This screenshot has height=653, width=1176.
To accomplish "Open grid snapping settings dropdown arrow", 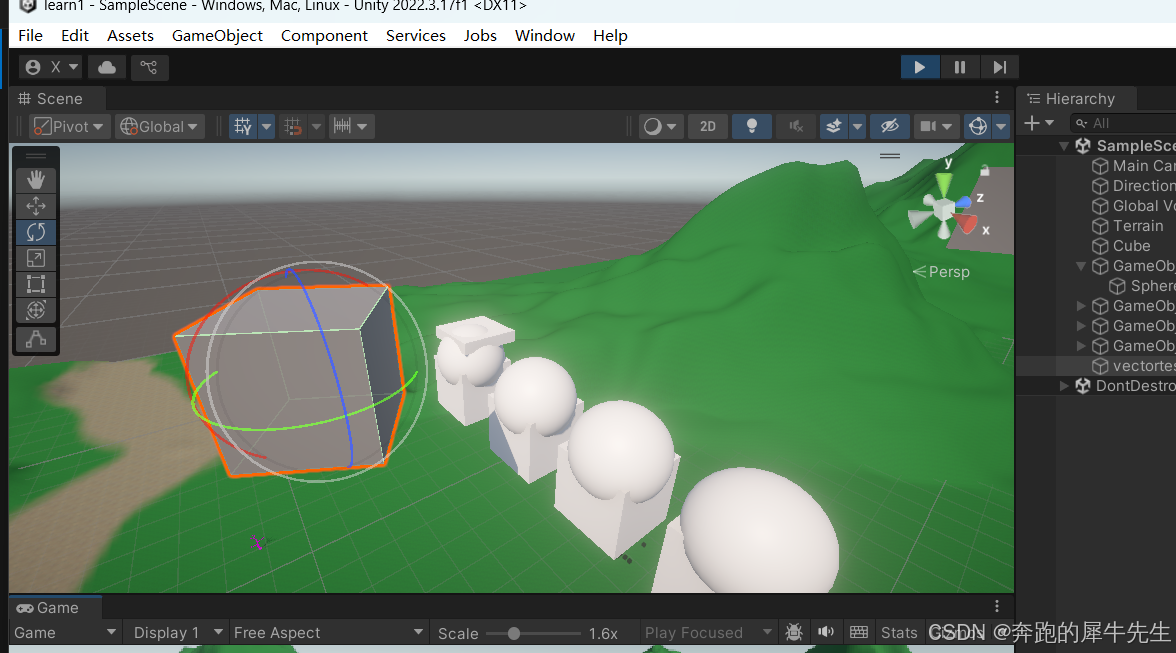I will coord(316,126).
